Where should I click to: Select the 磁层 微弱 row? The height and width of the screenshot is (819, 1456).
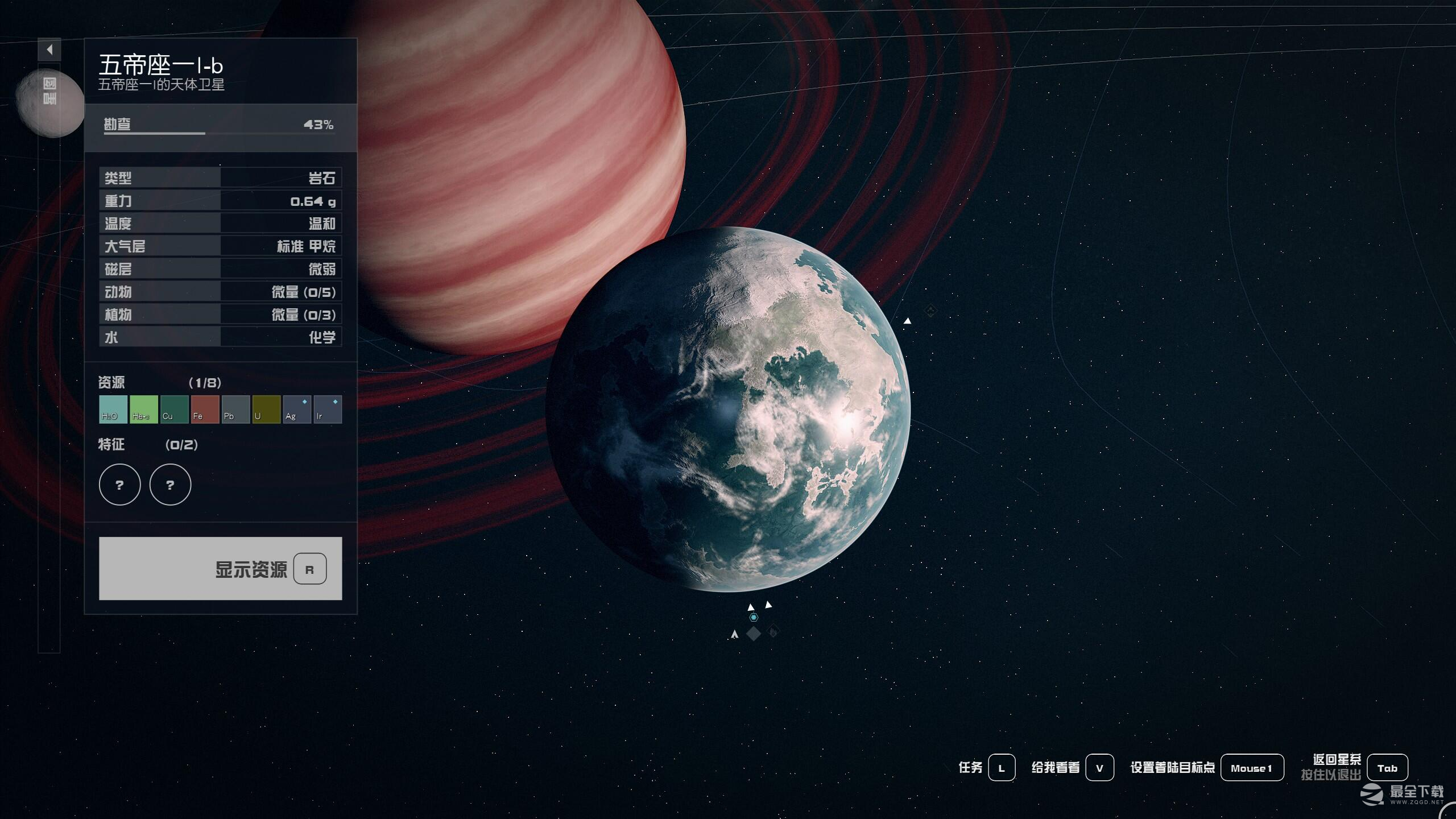click(221, 268)
